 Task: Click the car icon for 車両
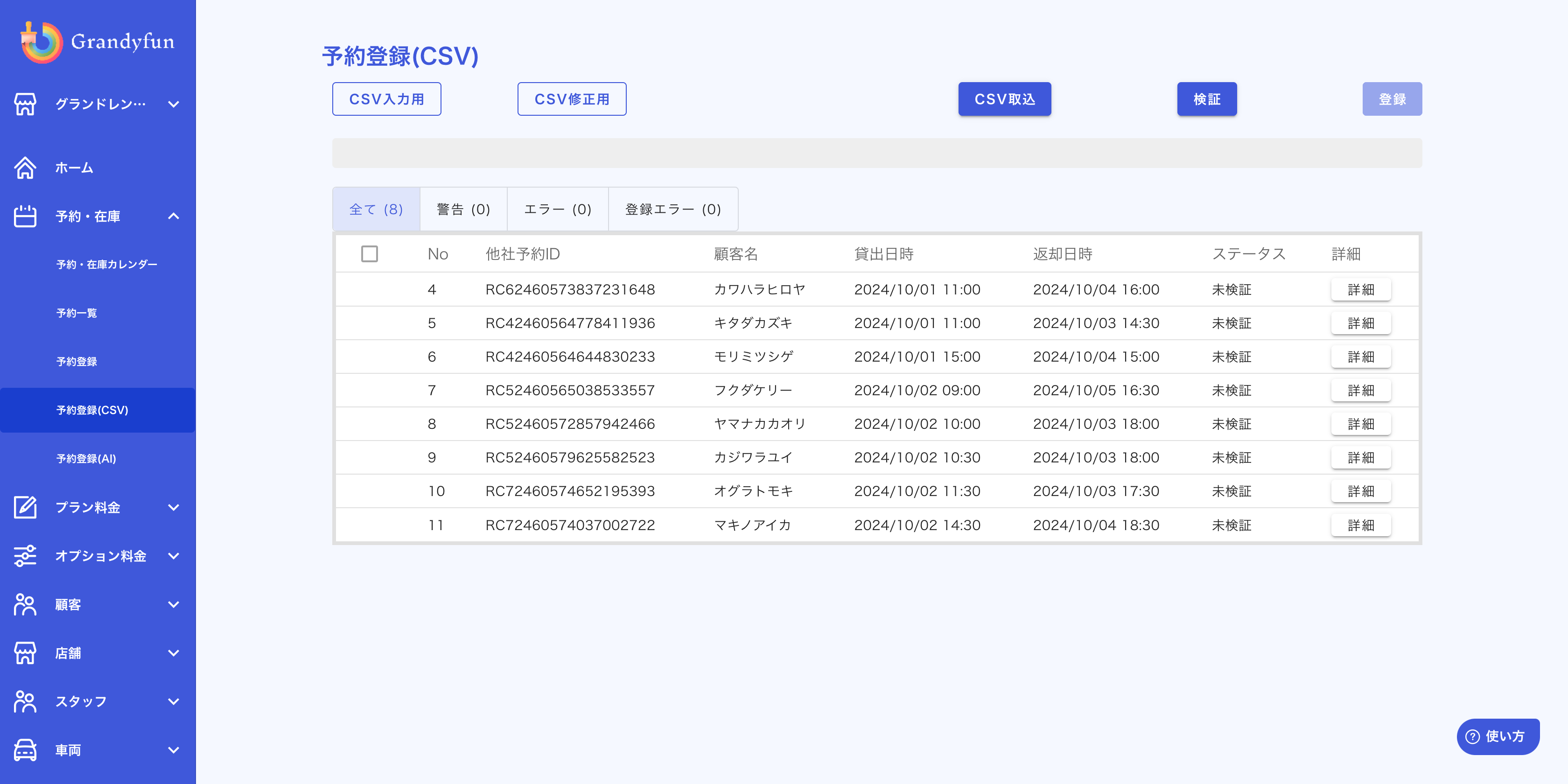point(25,750)
